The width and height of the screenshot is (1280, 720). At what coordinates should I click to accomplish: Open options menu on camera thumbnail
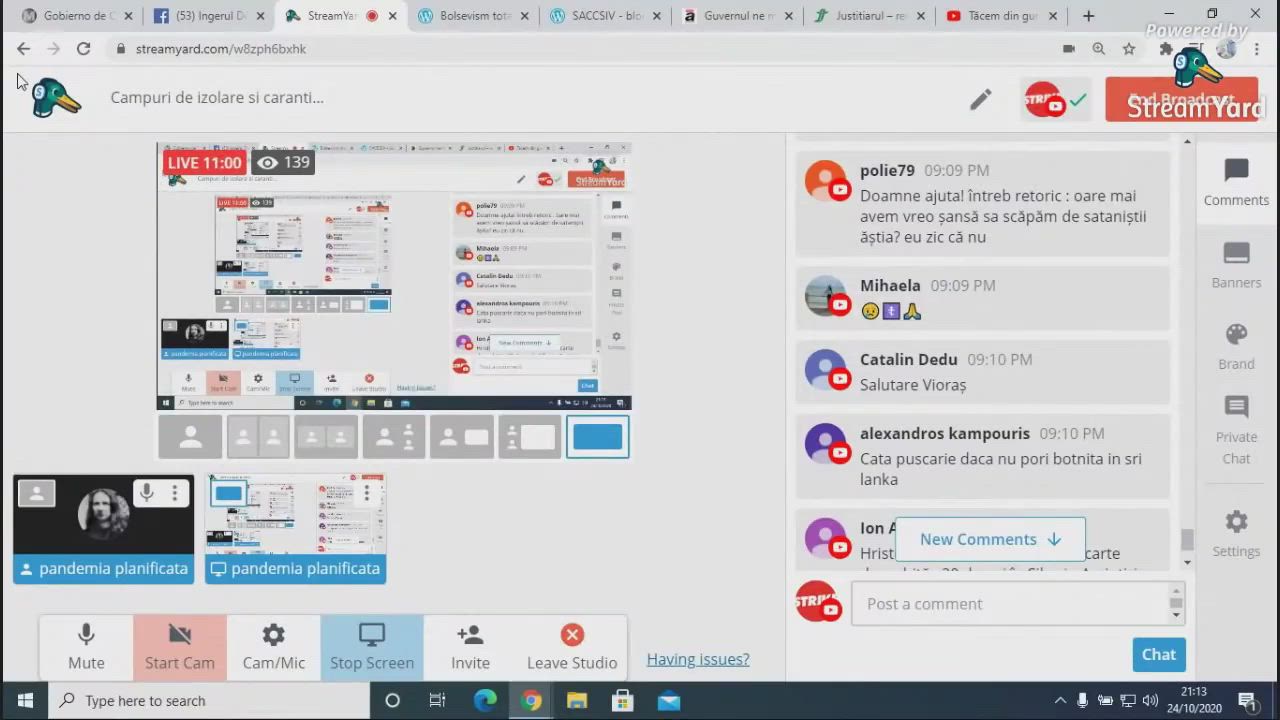click(175, 493)
